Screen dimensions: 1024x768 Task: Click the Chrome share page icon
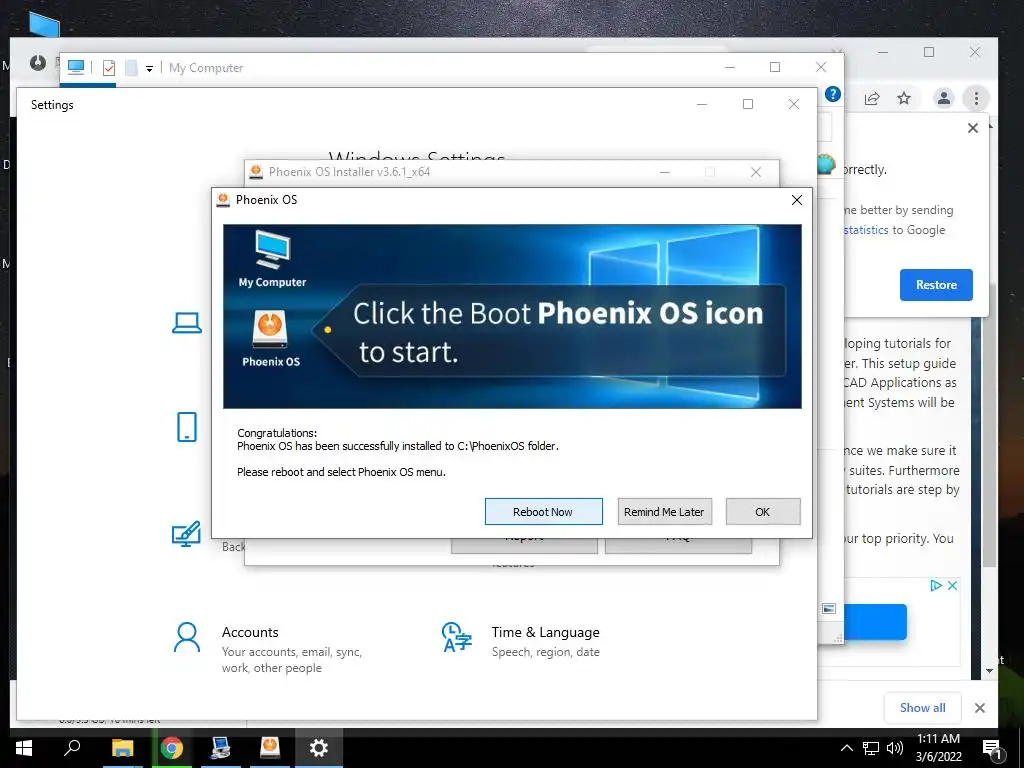[872, 99]
